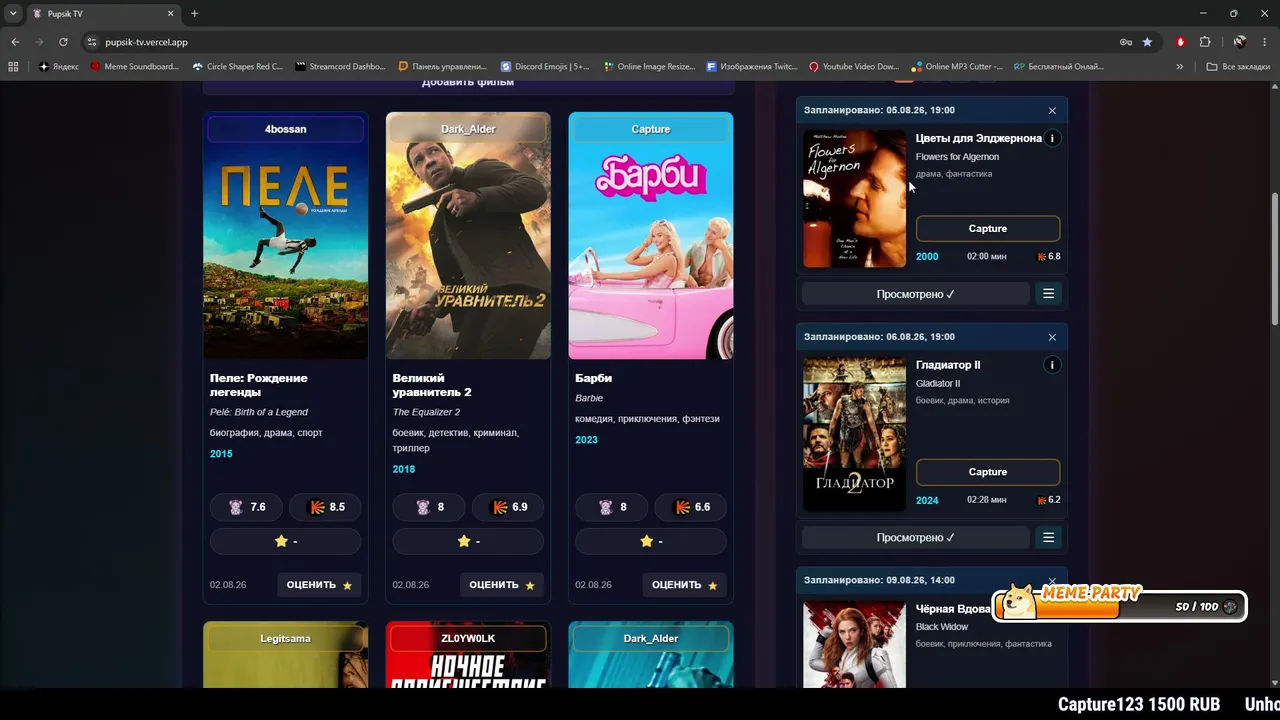Open a new browser tab

tap(194, 14)
